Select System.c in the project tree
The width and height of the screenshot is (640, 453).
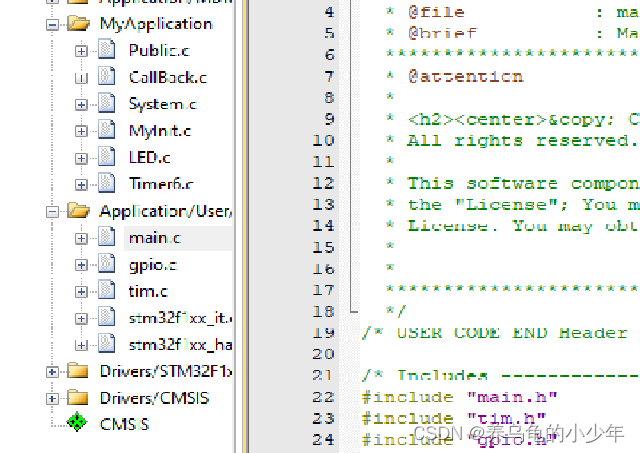(x=163, y=104)
